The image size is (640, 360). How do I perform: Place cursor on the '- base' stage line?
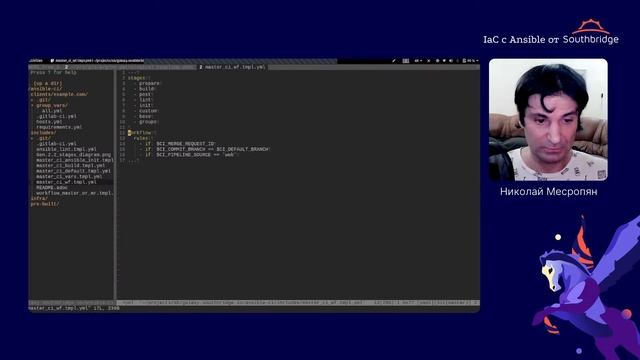coord(143,116)
